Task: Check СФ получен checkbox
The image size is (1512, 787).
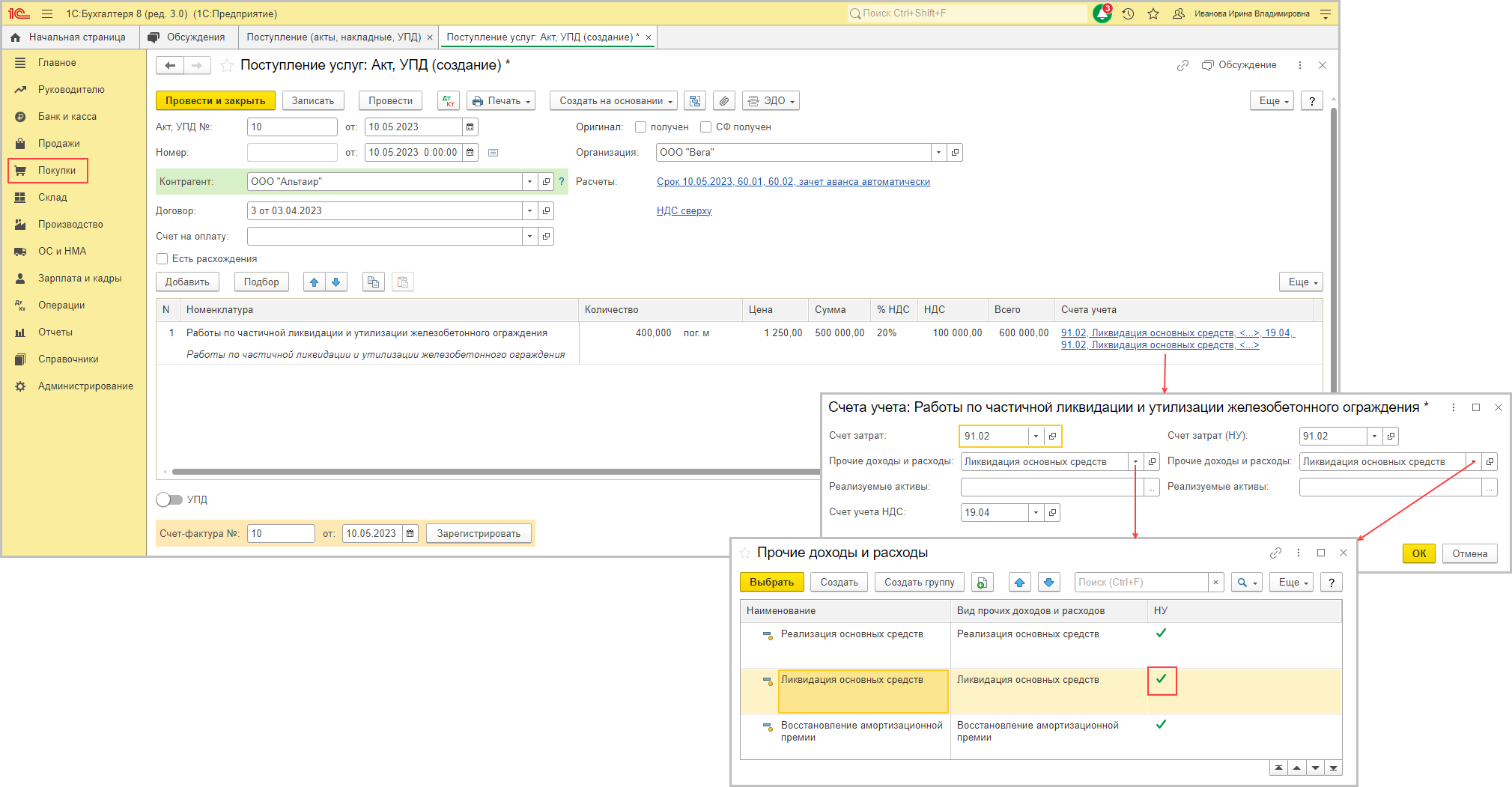Action: pos(705,127)
